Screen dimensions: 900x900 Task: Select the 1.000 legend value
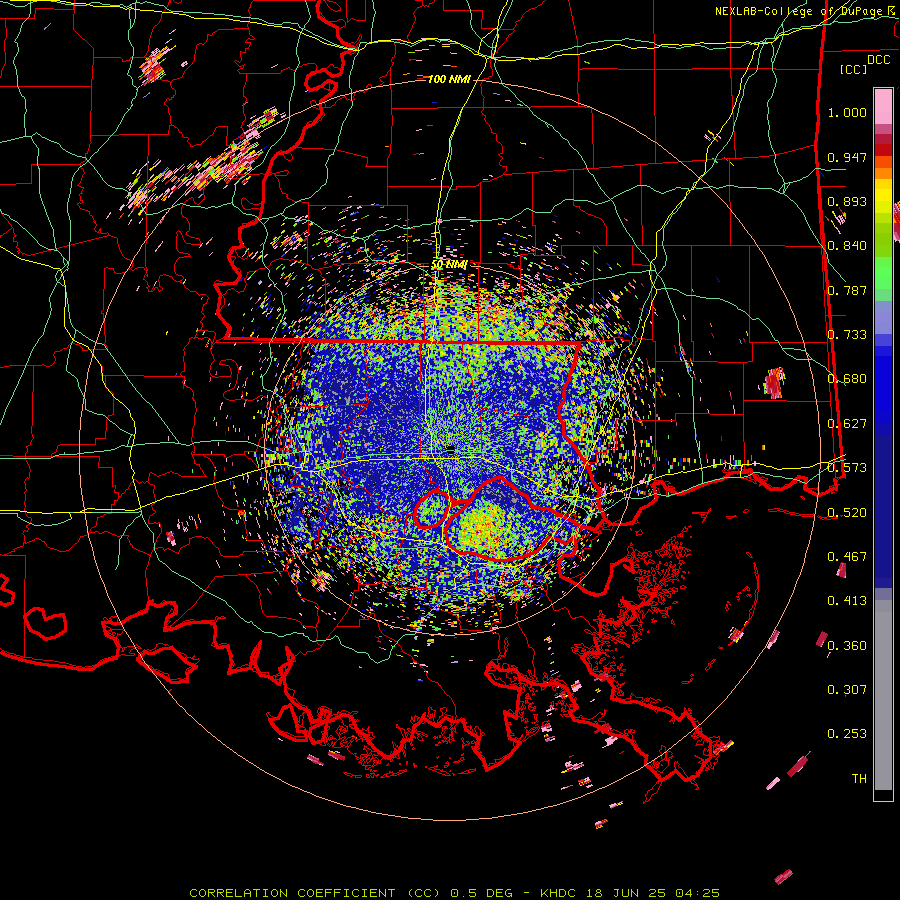pos(847,112)
